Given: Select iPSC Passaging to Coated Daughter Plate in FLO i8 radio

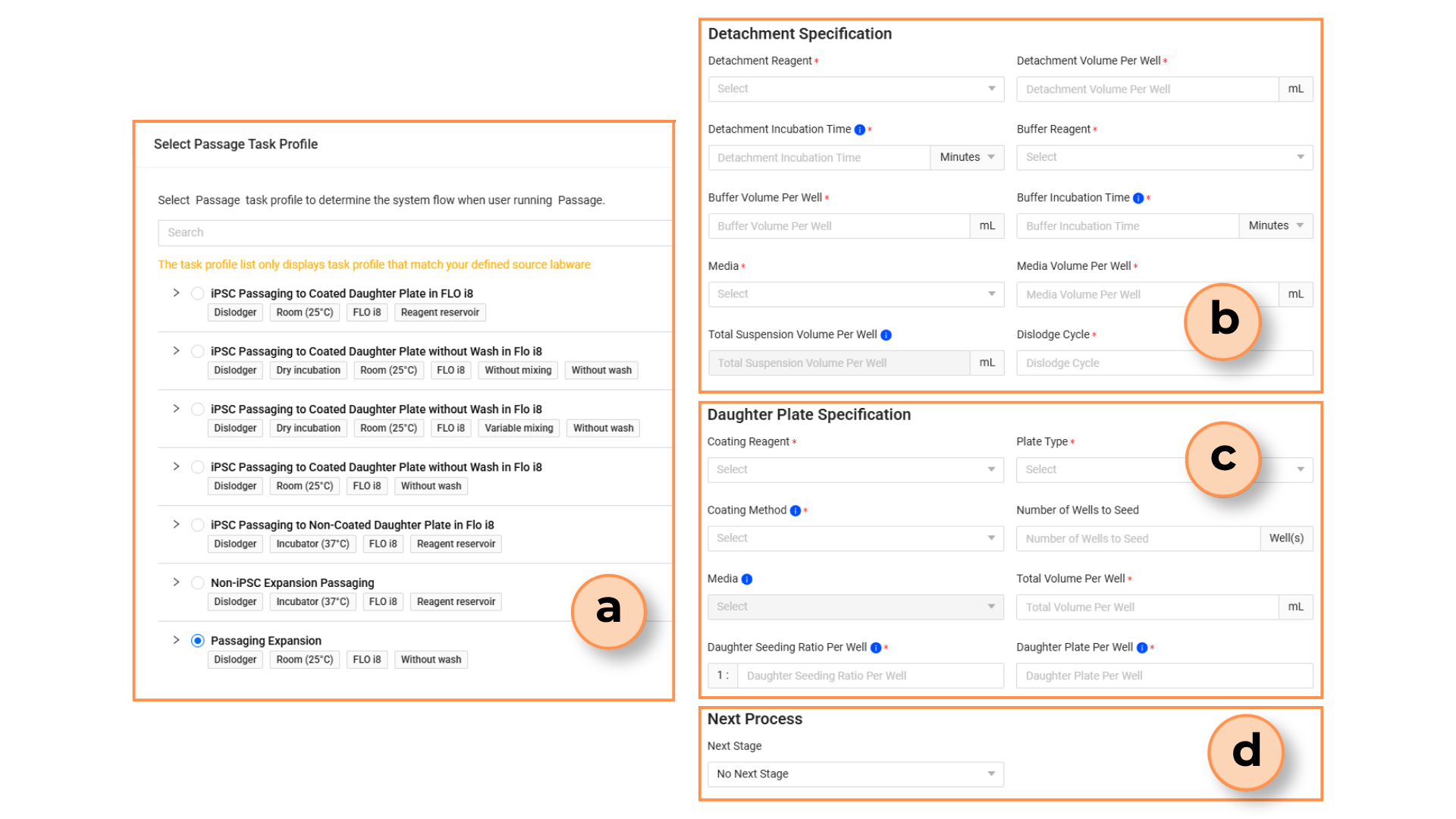Looking at the screenshot, I should point(198,293).
